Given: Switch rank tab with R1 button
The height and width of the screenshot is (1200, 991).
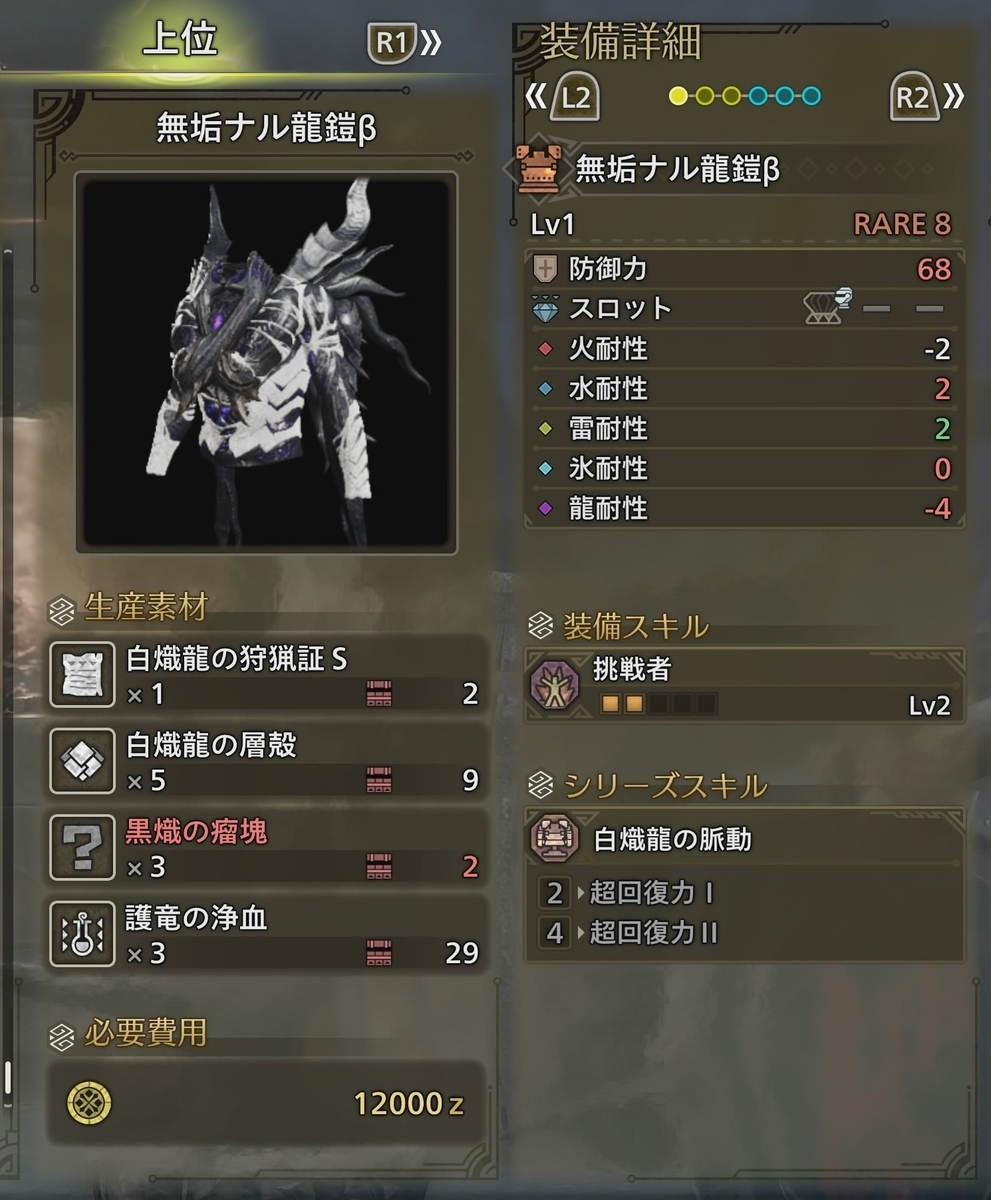Looking at the screenshot, I should 405,43.
